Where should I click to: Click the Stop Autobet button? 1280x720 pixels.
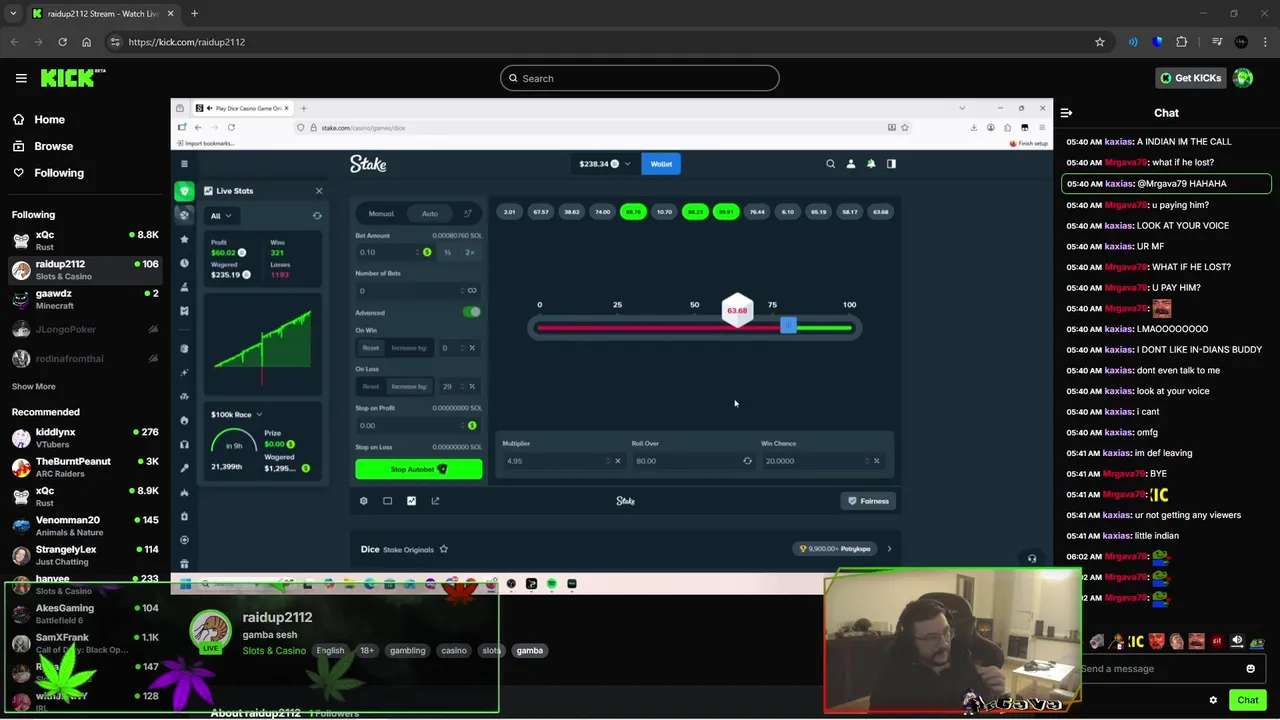[x=419, y=469]
